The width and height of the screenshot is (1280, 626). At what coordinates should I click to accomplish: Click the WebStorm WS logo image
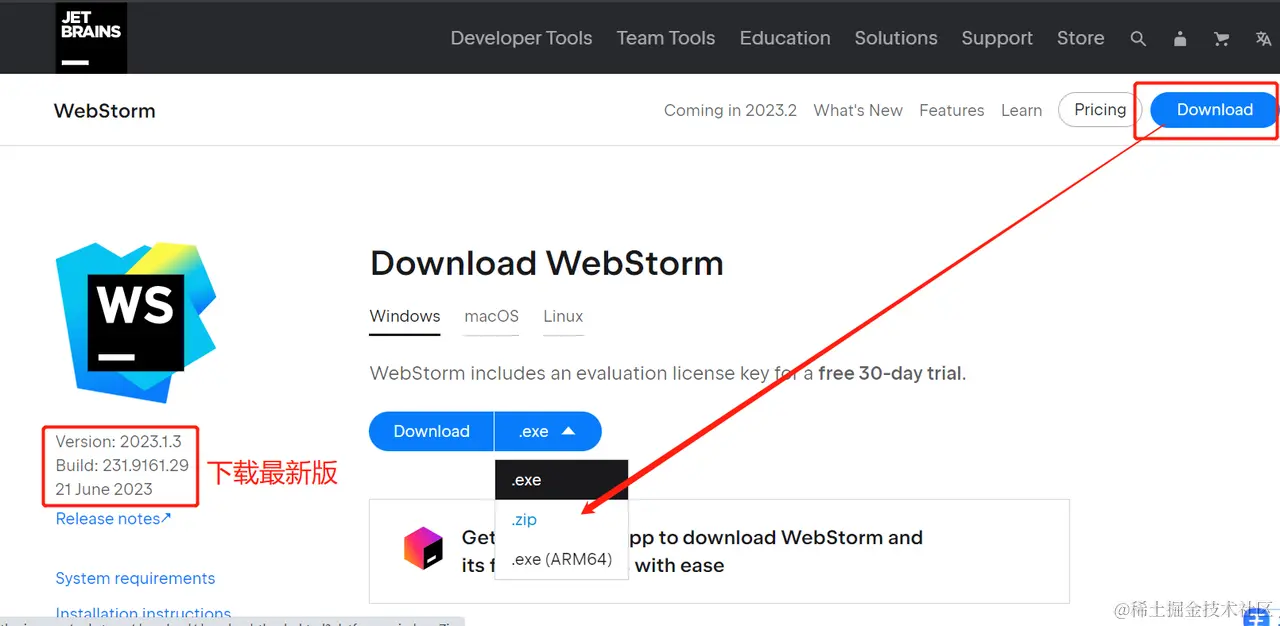(136, 322)
